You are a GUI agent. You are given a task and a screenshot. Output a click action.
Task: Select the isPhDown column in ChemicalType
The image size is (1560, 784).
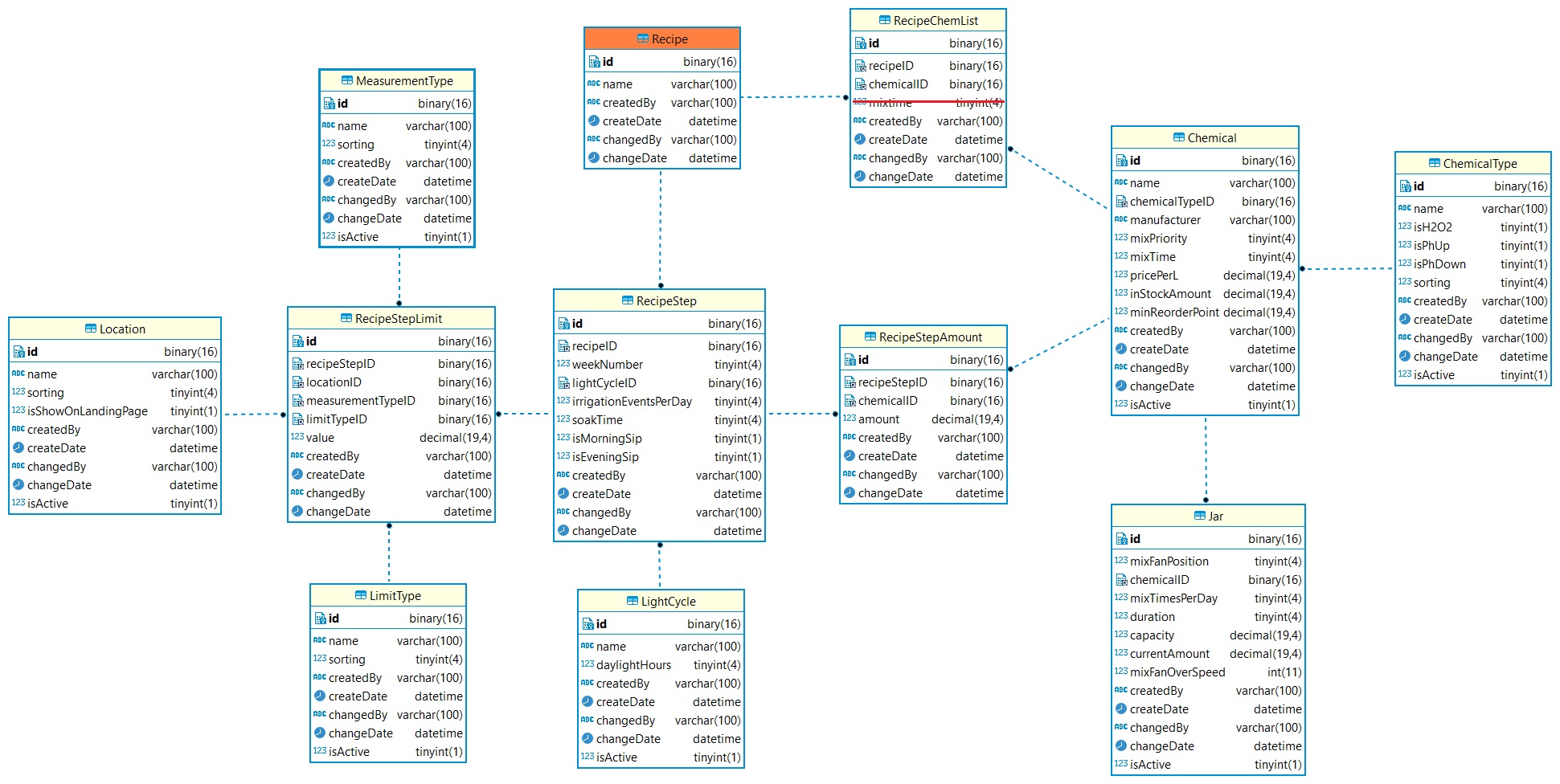[x=1439, y=264]
